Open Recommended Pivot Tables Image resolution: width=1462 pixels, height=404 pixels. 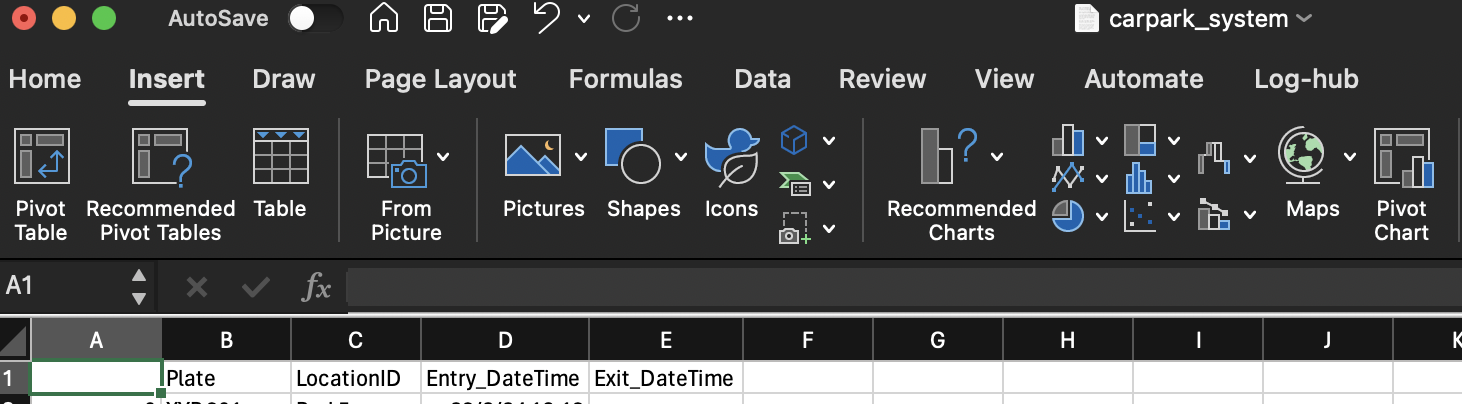coord(160,185)
